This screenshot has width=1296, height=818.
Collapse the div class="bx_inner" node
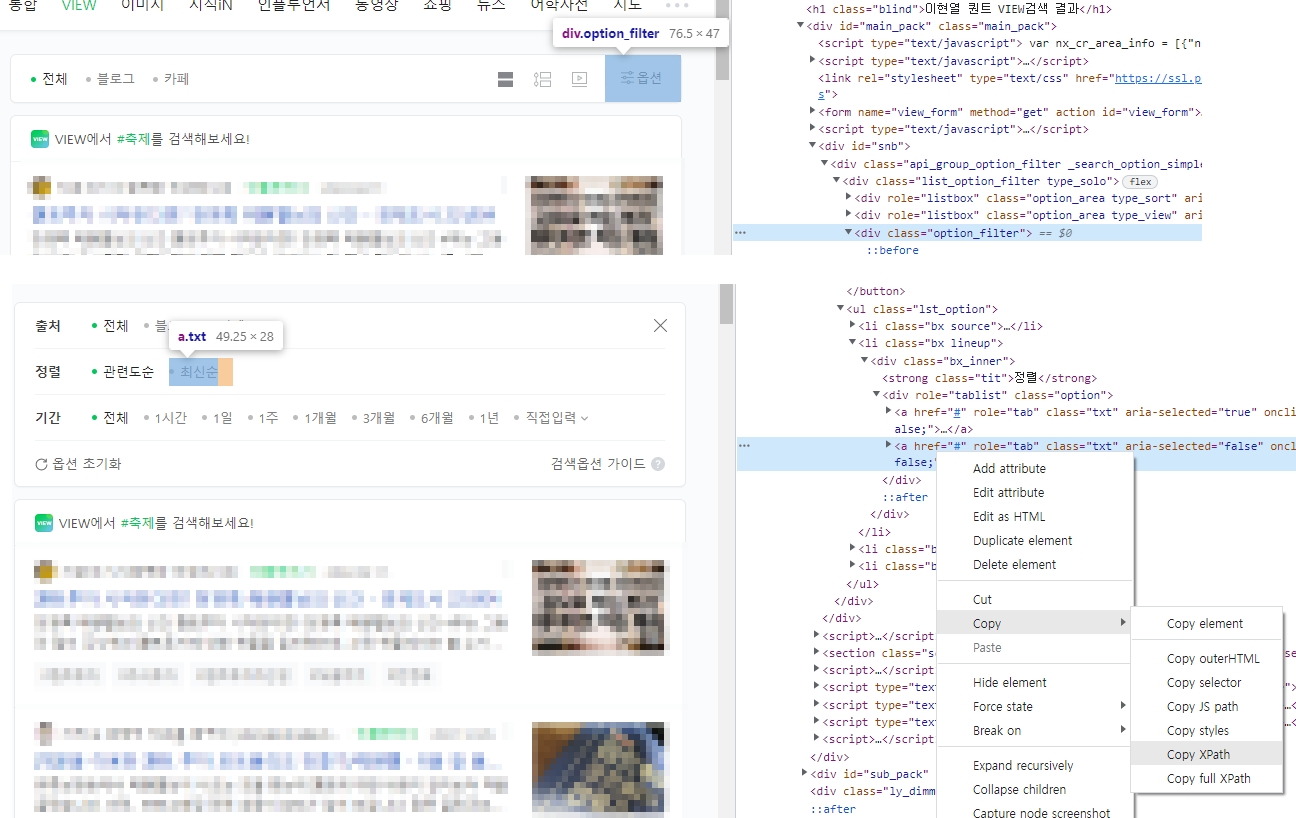point(865,361)
